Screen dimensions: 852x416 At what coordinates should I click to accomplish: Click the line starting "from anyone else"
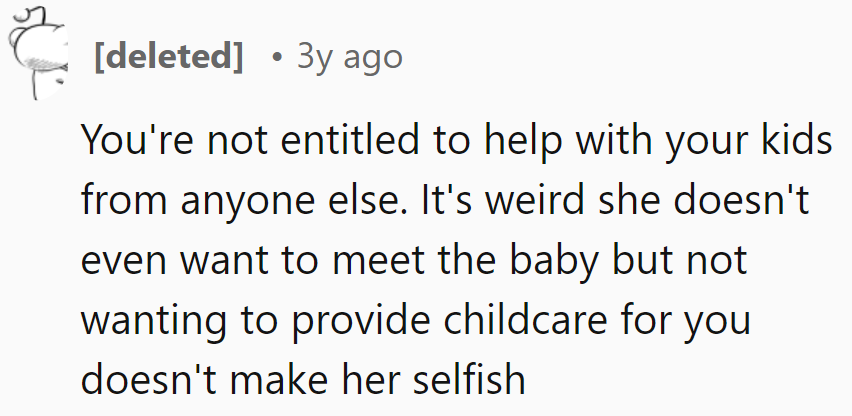[x=446, y=201]
